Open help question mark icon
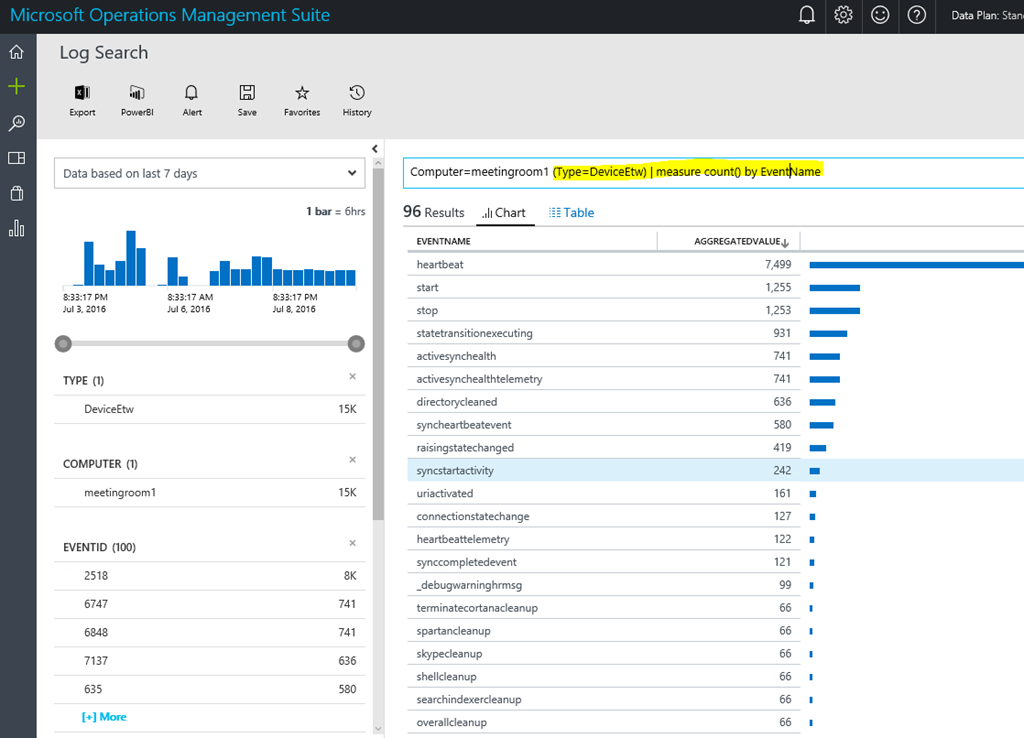 click(x=915, y=15)
